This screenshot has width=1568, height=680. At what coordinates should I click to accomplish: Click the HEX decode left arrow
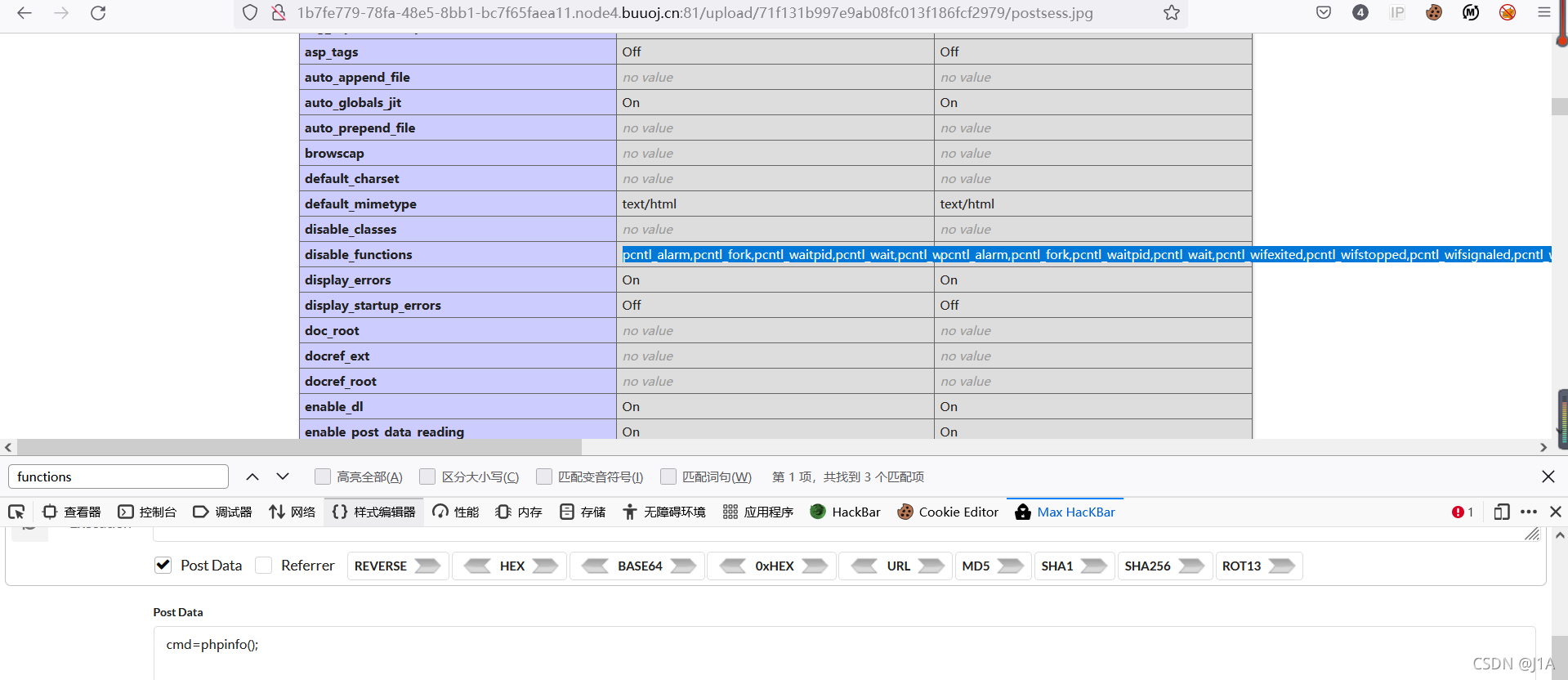click(477, 566)
